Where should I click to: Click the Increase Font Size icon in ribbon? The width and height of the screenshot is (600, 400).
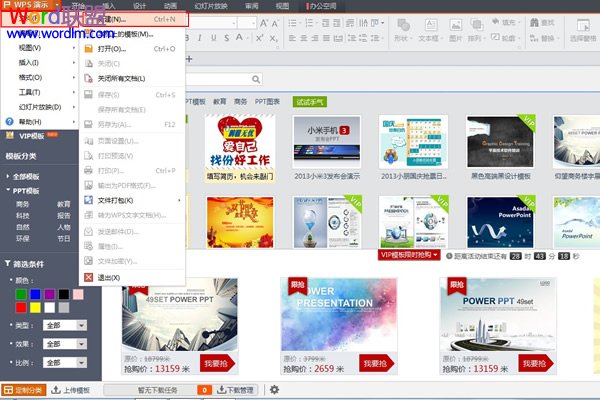coord(264,23)
